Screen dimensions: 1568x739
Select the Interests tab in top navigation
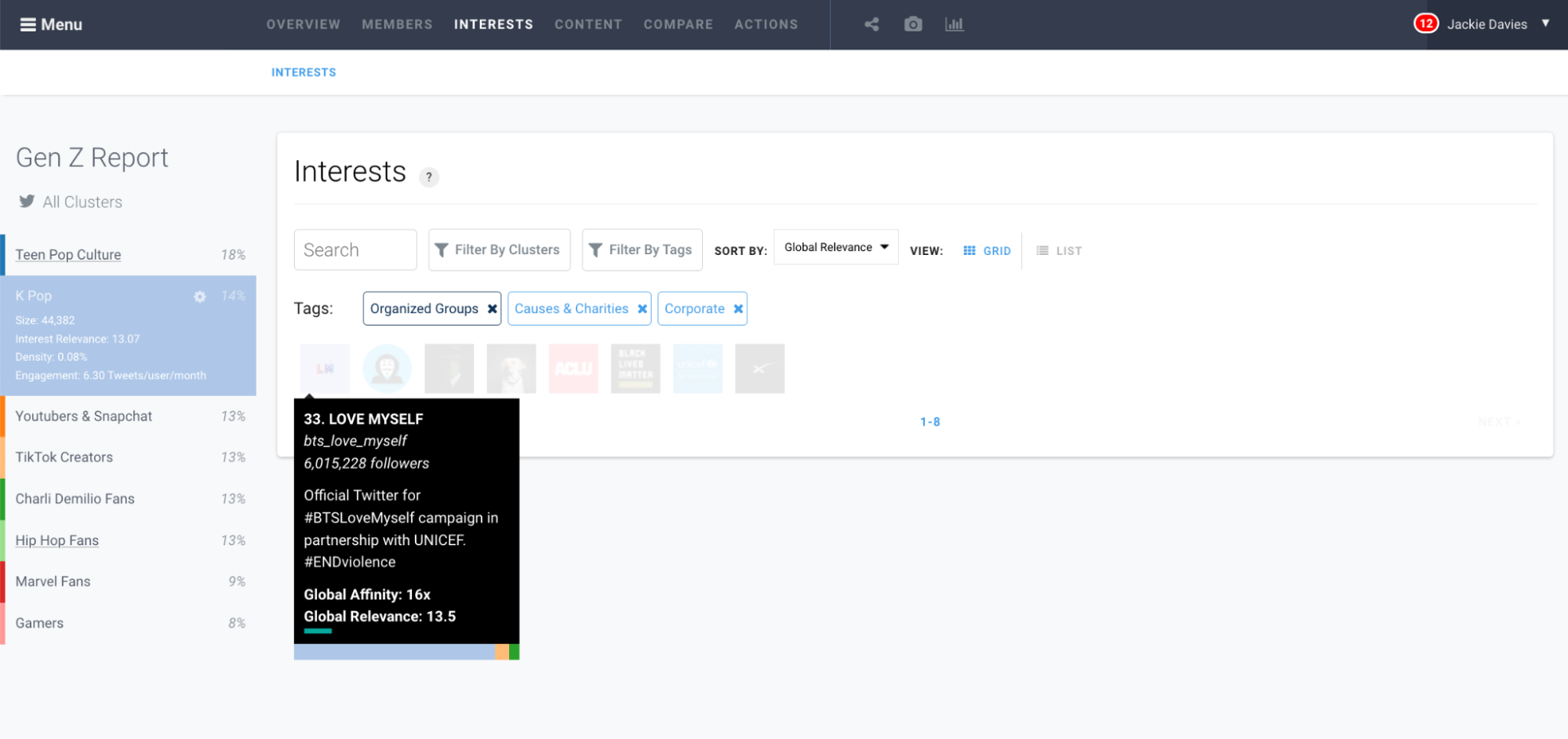[x=493, y=24]
